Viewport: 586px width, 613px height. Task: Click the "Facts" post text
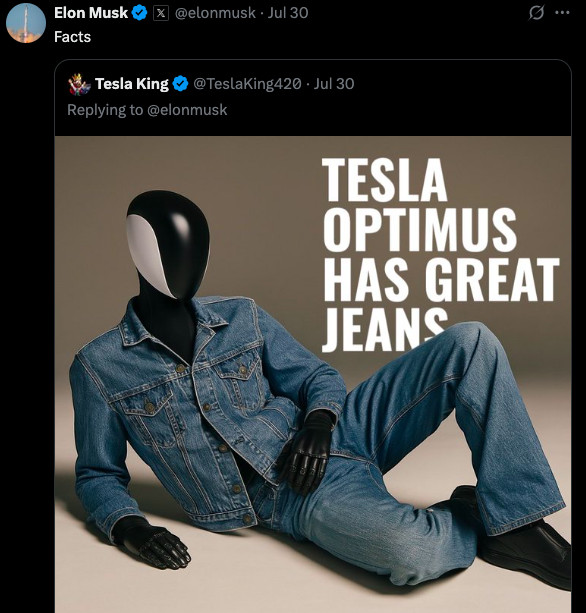tap(72, 37)
